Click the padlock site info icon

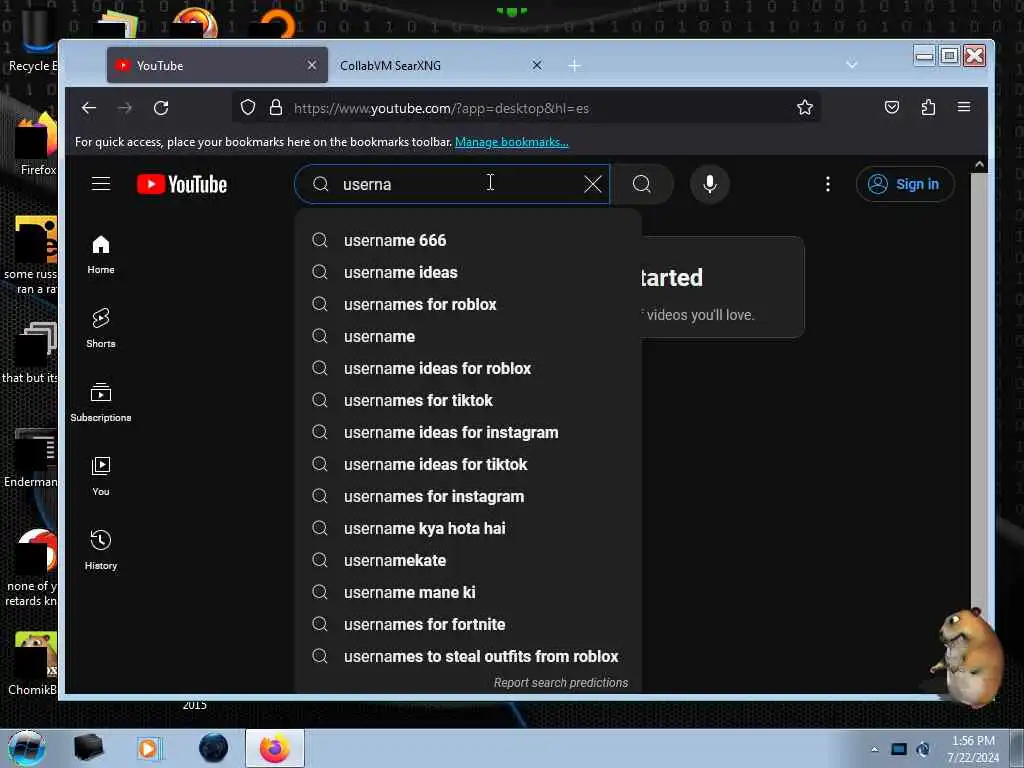(x=276, y=107)
